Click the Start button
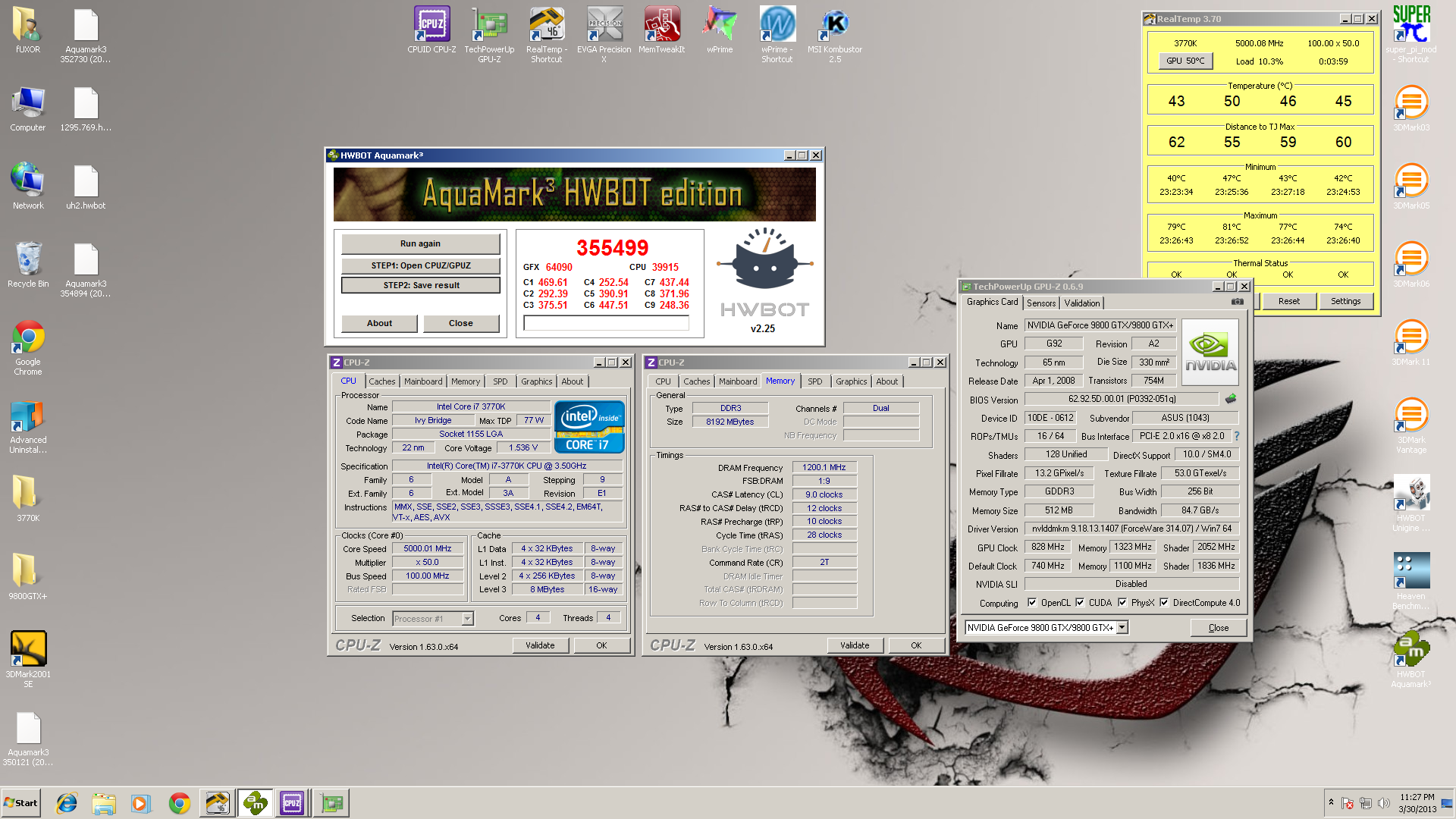 coord(20,803)
